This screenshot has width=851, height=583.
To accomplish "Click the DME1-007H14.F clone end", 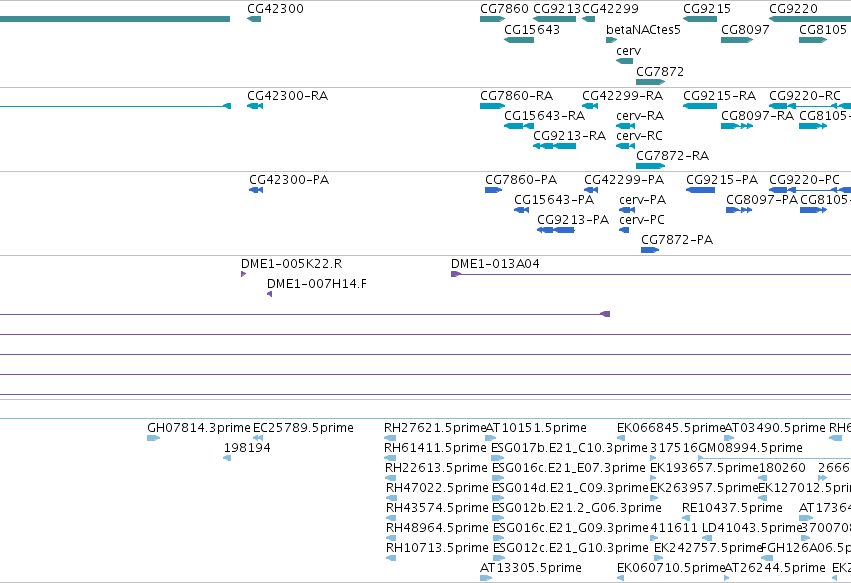I will (x=270, y=294).
